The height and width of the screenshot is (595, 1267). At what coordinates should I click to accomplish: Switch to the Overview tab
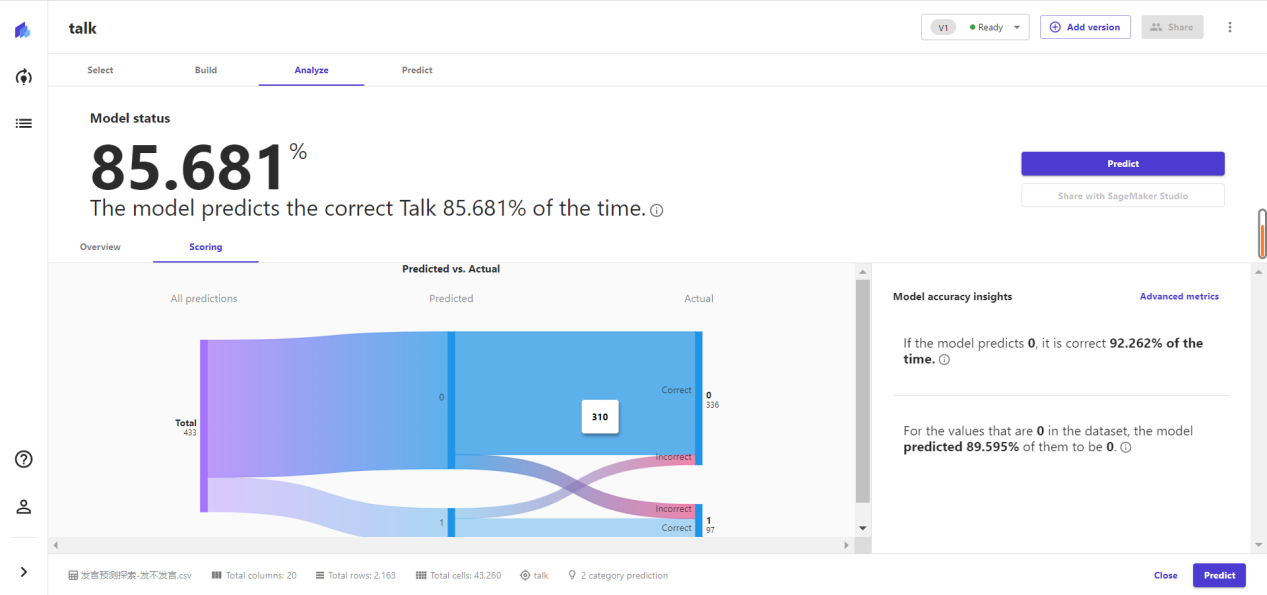point(100,247)
